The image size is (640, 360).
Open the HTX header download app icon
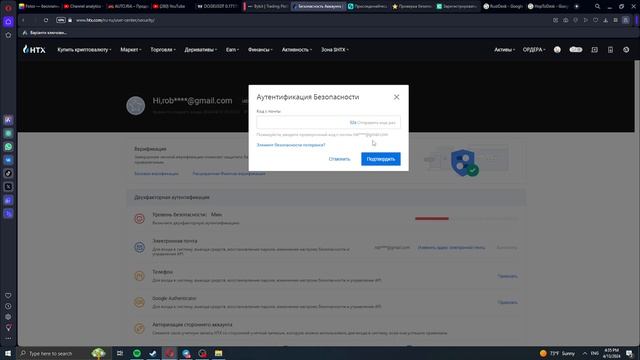(610, 50)
